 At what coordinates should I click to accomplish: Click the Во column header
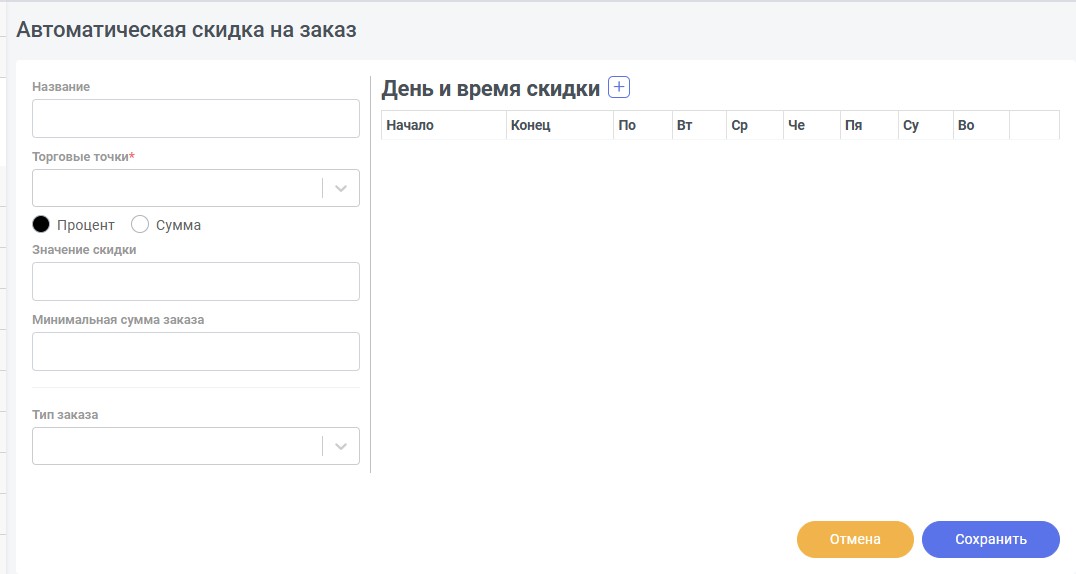[981, 125]
